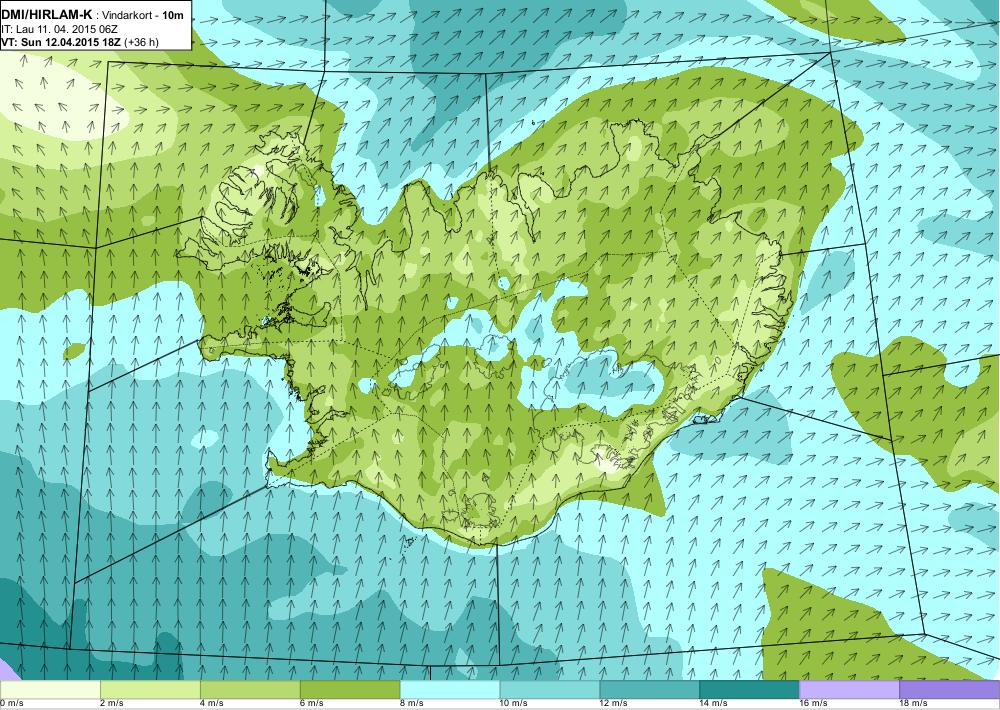Click the purple legend swatch above 18 m/s

(950, 689)
